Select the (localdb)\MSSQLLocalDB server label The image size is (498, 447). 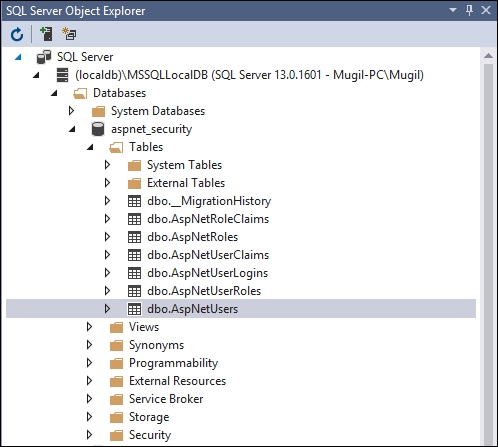(249, 75)
